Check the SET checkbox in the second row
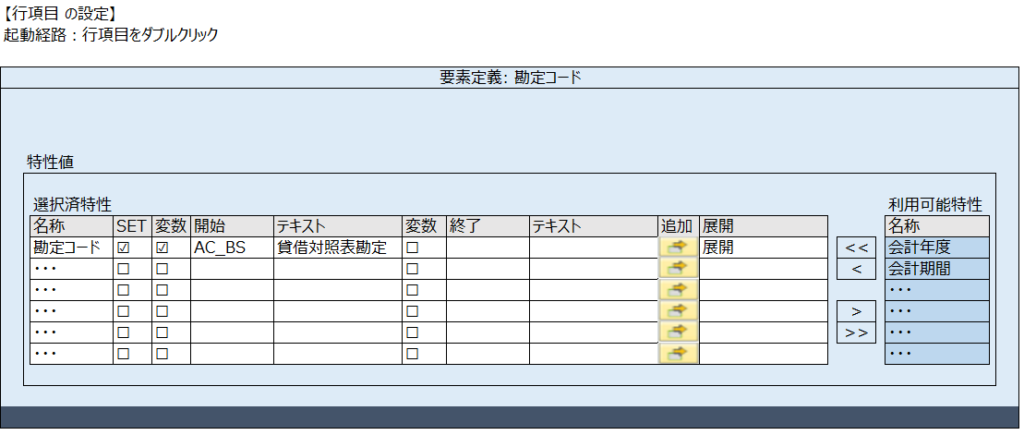 [123, 268]
